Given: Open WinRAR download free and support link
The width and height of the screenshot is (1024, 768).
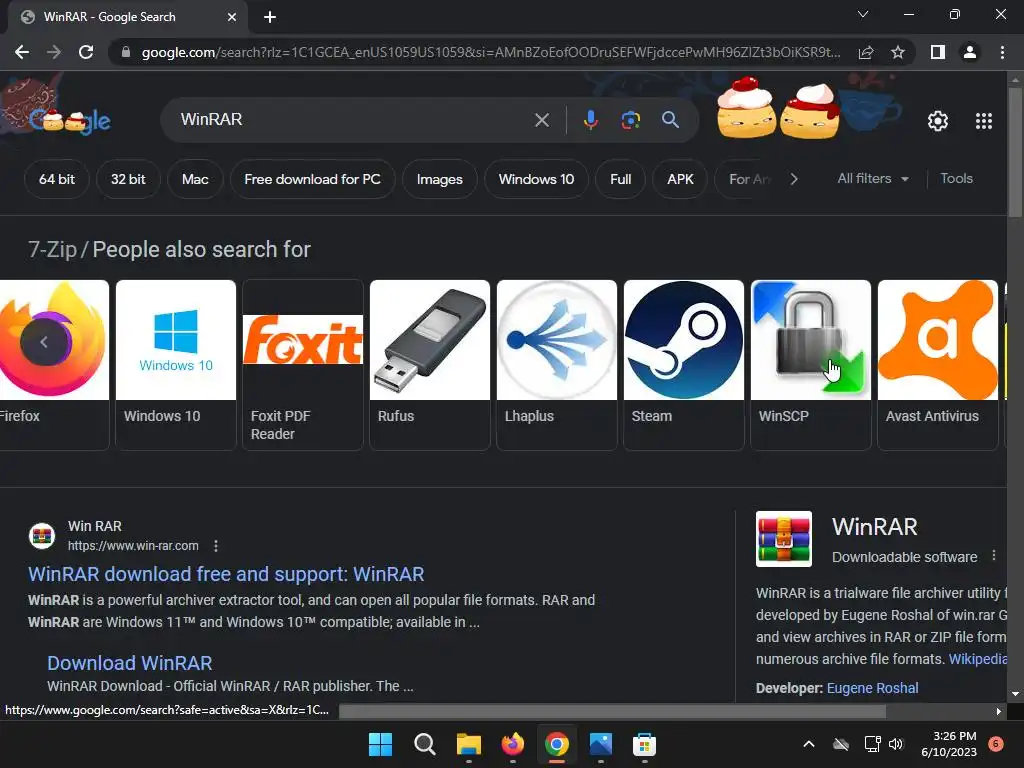Looking at the screenshot, I should 226,574.
